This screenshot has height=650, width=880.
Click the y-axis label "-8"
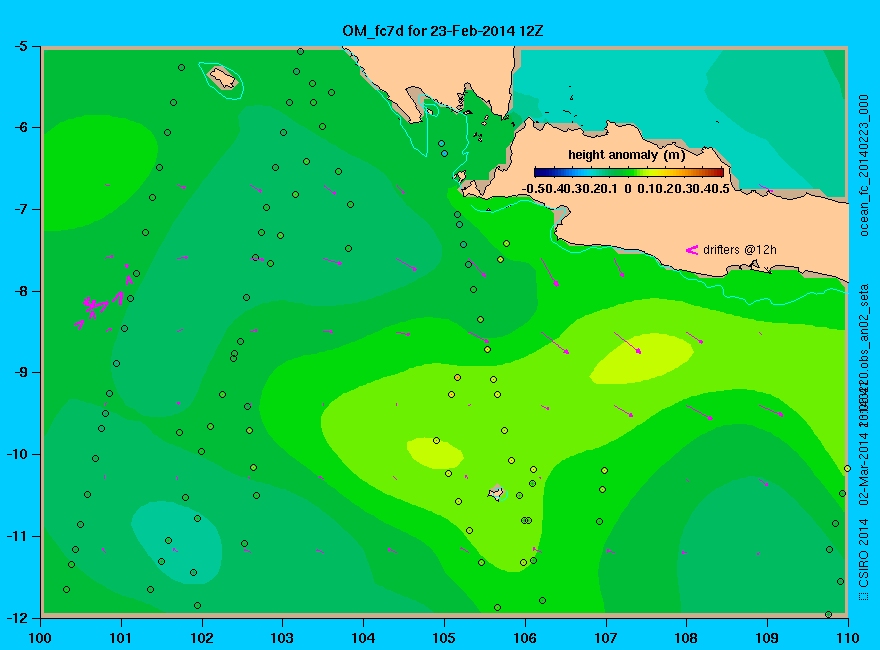pos(19,291)
